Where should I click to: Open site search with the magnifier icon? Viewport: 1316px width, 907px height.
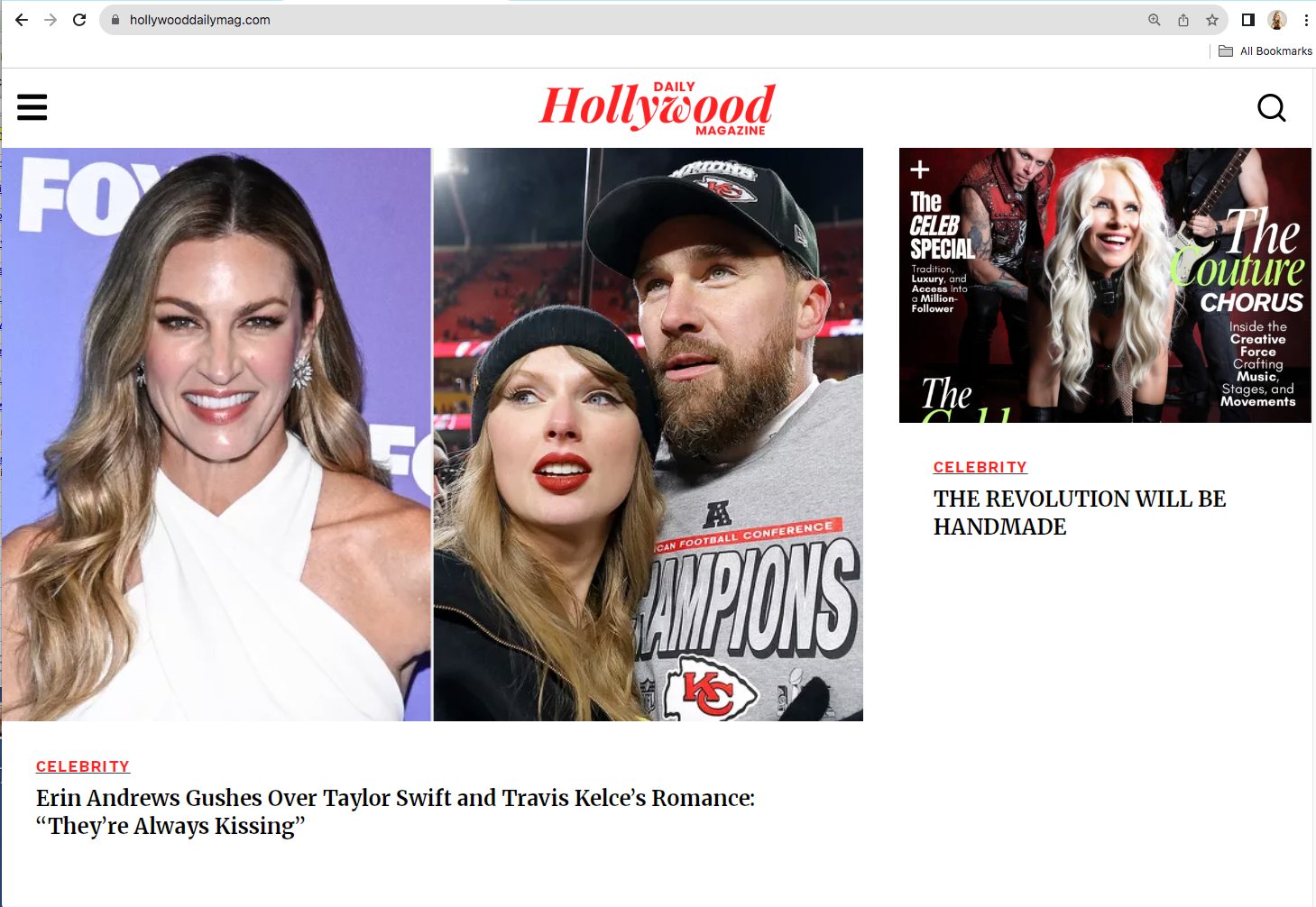(1271, 108)
